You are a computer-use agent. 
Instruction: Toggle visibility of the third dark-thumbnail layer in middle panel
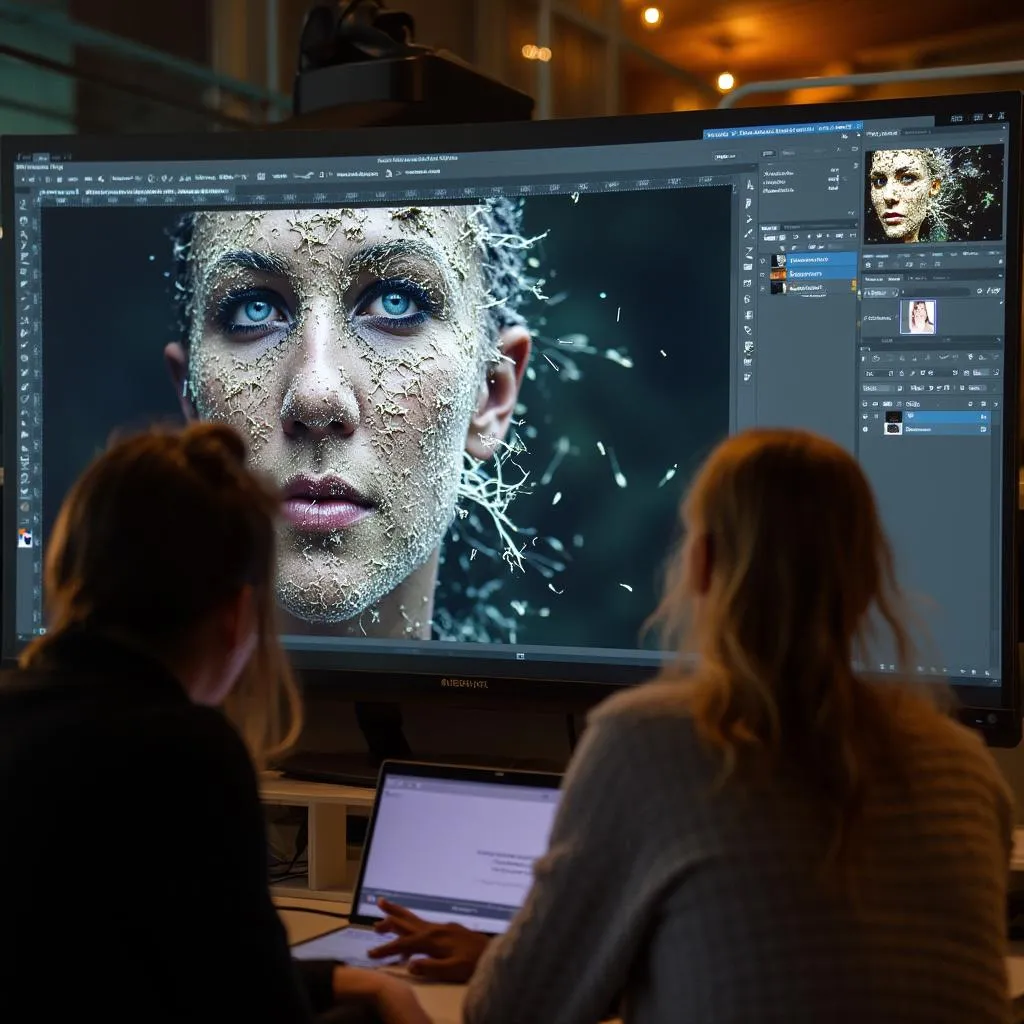coord(762,288)
